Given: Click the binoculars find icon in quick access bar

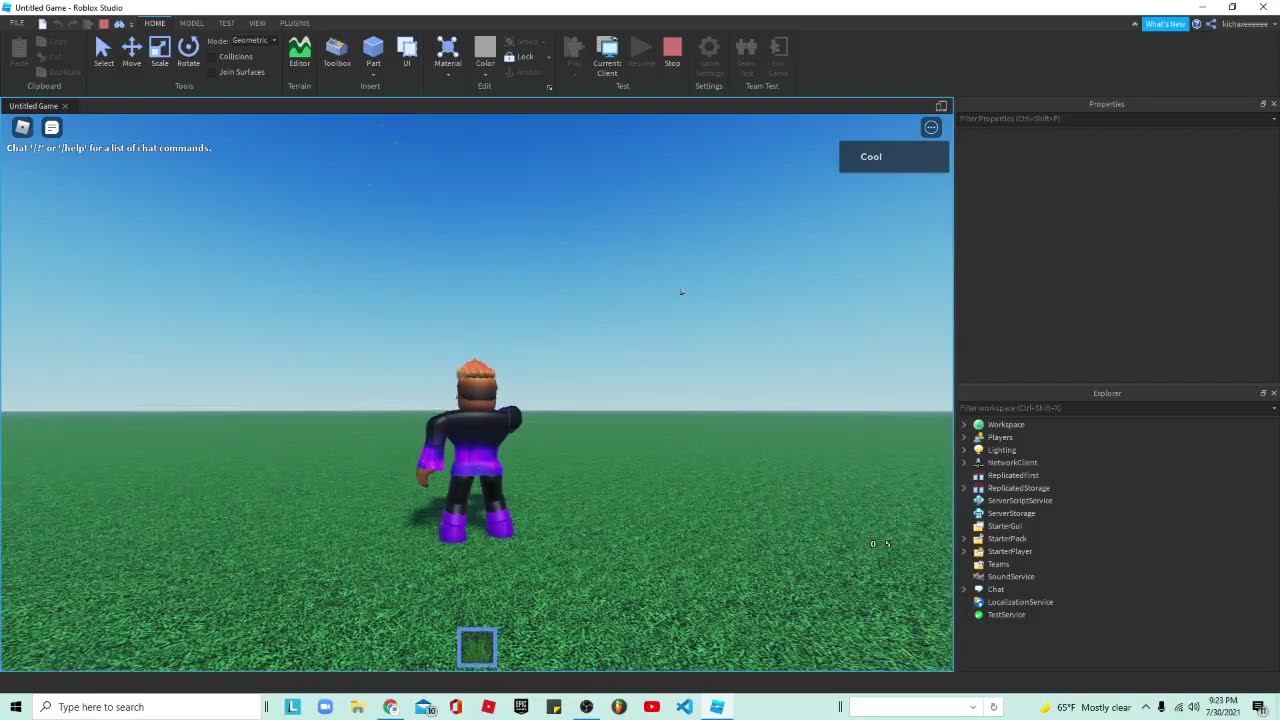Looking at the screenshot, I should (x=119, y=23).
